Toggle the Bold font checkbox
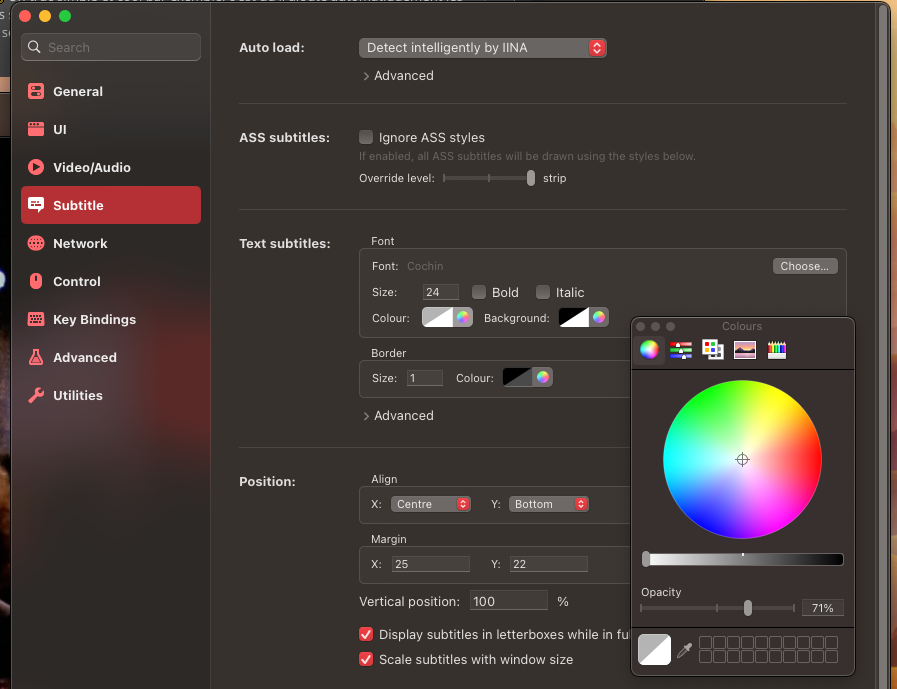This screenshot has height=689, width=897. tap(479, 292)
